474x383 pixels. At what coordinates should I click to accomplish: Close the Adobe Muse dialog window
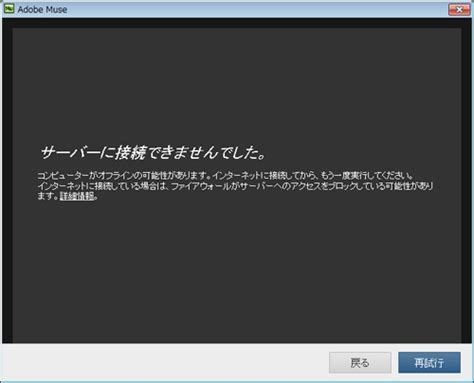tap(459, 10)
